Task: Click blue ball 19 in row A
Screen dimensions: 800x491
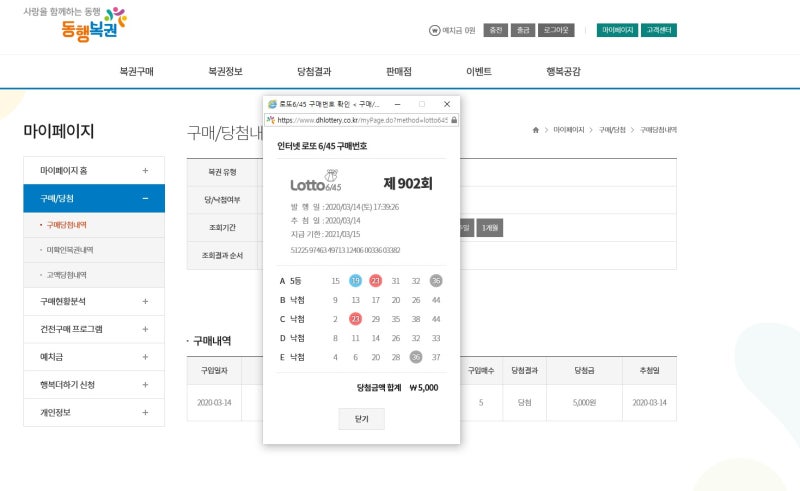Action: 355,281
